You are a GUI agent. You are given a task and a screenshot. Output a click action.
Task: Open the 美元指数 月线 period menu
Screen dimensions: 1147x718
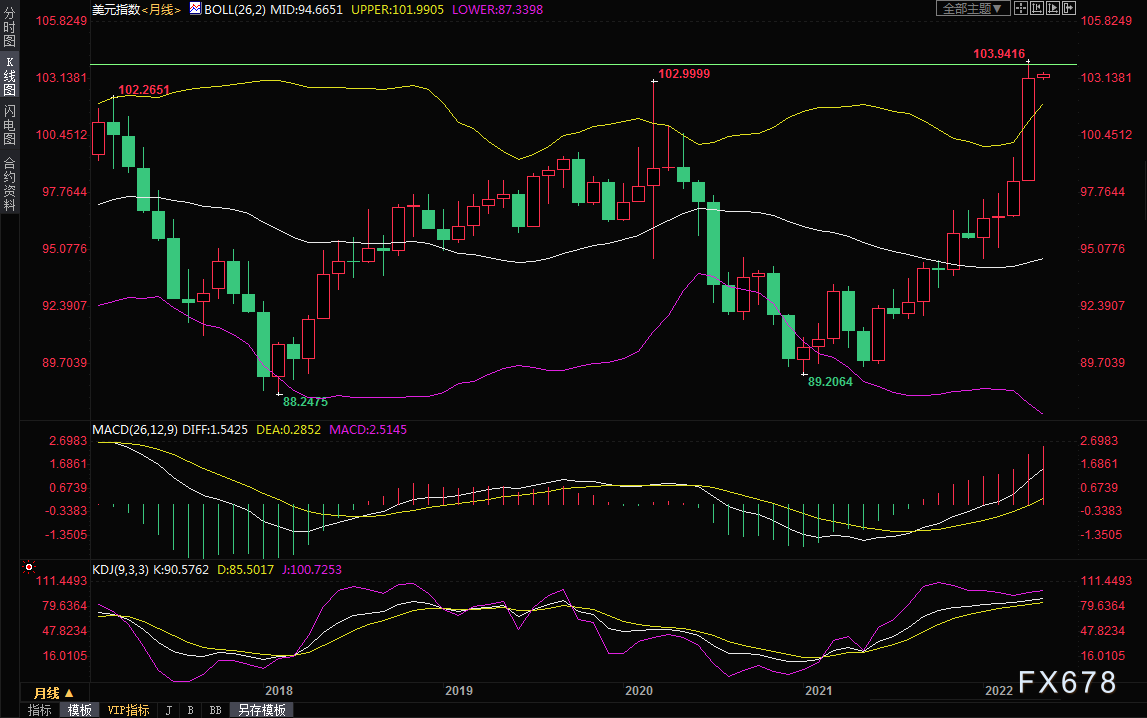(160, 10)
